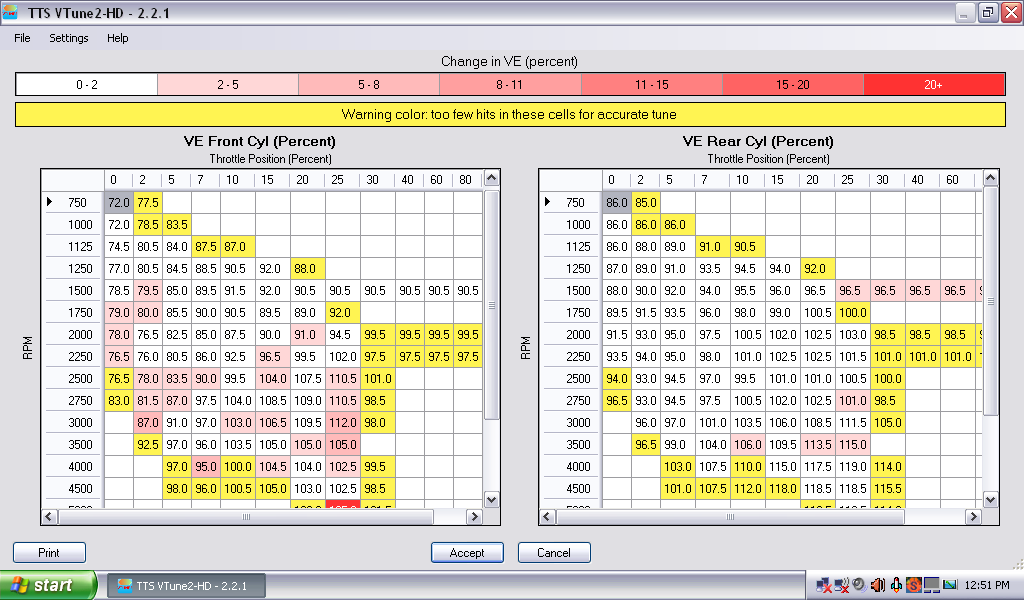Click the rocket icon in the system tray
This screenshot has height=600, width=1024.
(x=896, y=585)
